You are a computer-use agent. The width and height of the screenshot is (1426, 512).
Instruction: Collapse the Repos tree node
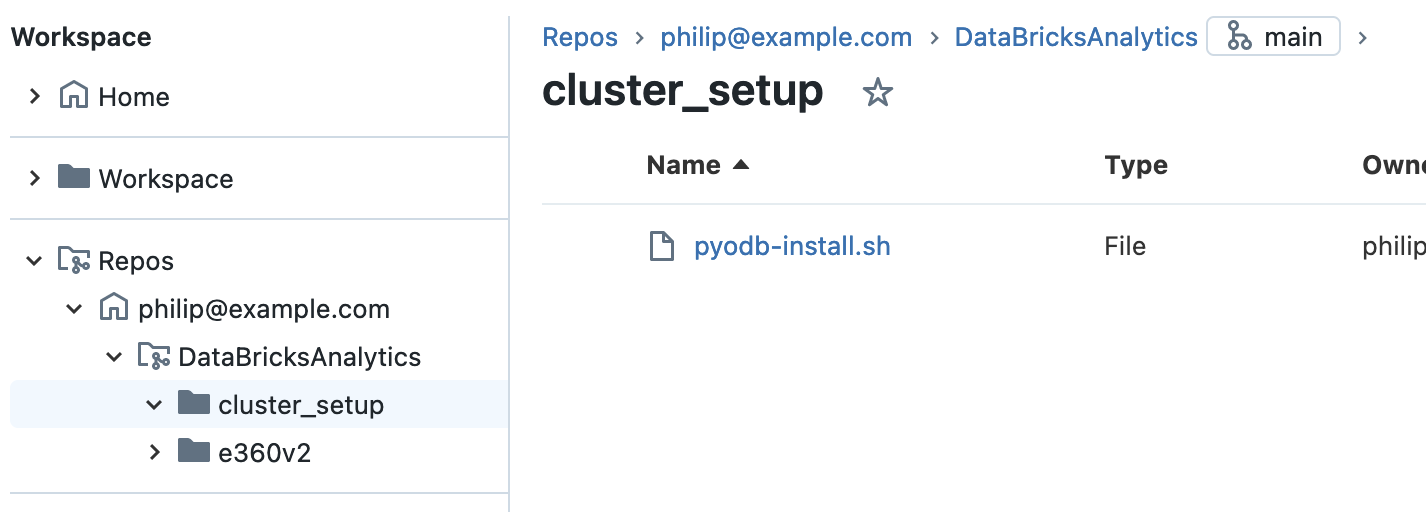(35, 261)
